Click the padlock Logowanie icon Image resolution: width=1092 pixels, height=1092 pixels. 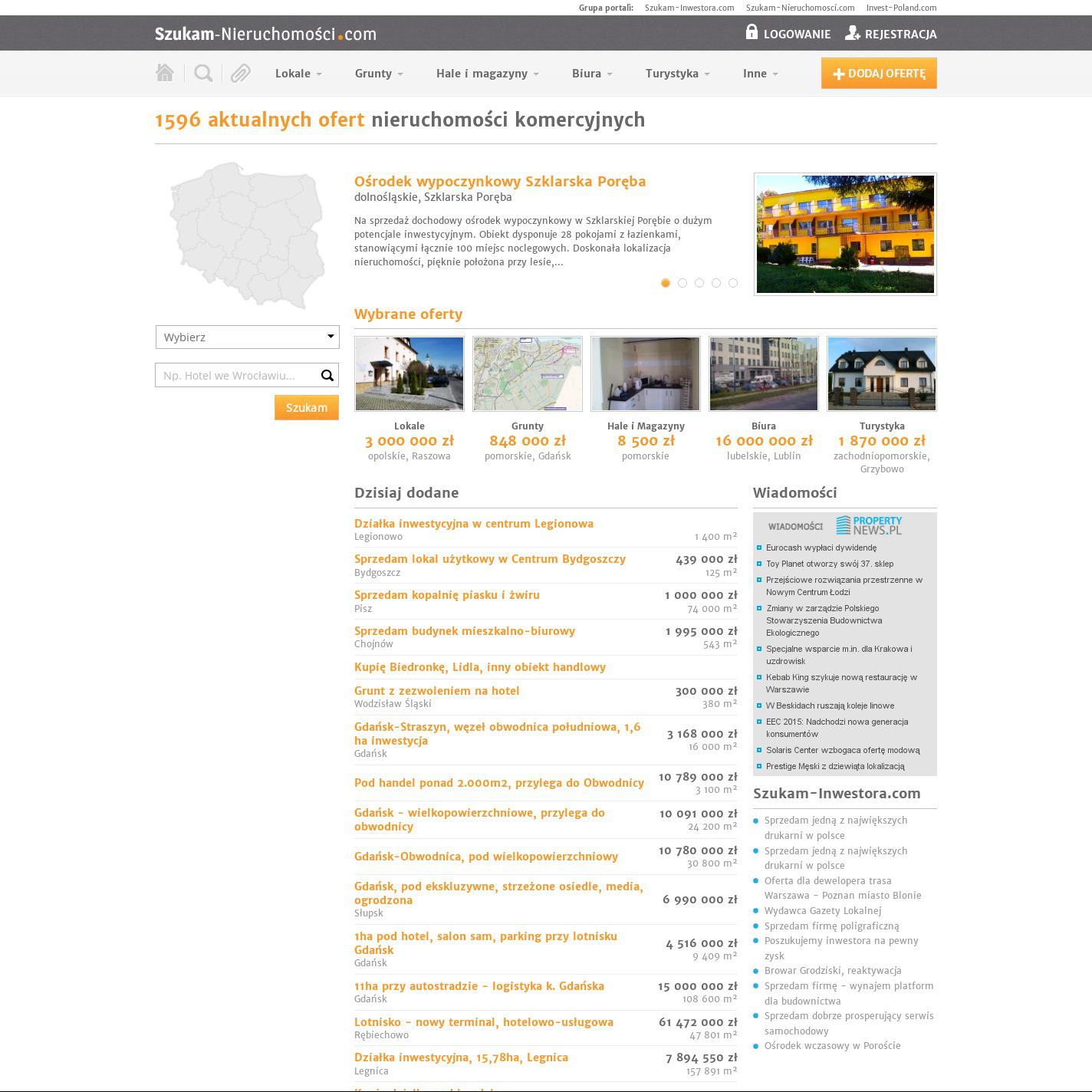[752, 32]
